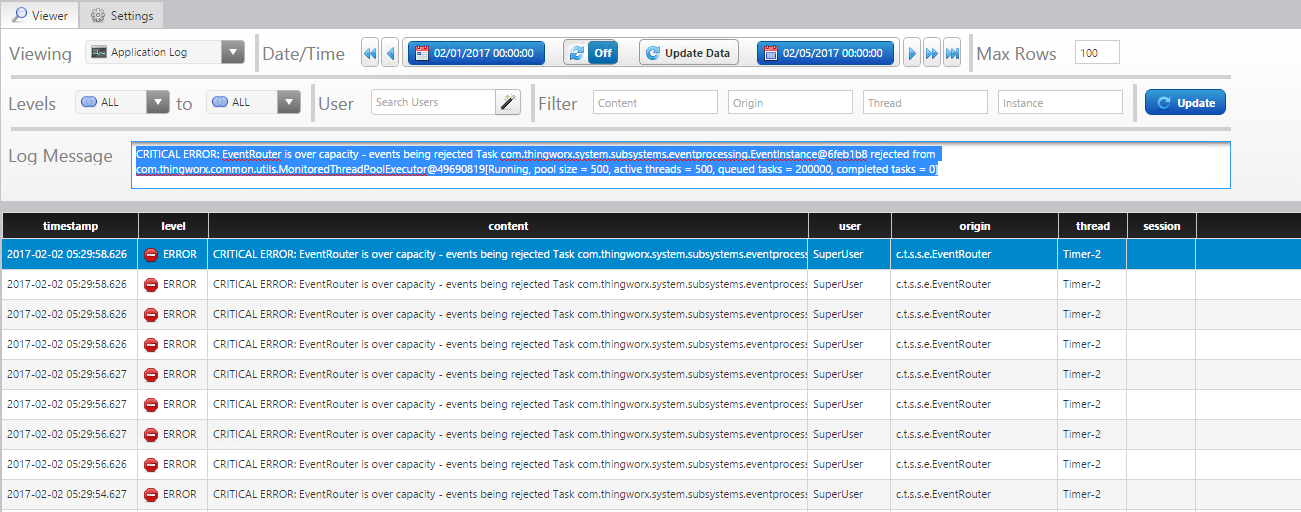The height and width of the screenshot is (512, 1301).
Task: Pick end date 02/05/2017 field
Action: (x=825, y=53)
